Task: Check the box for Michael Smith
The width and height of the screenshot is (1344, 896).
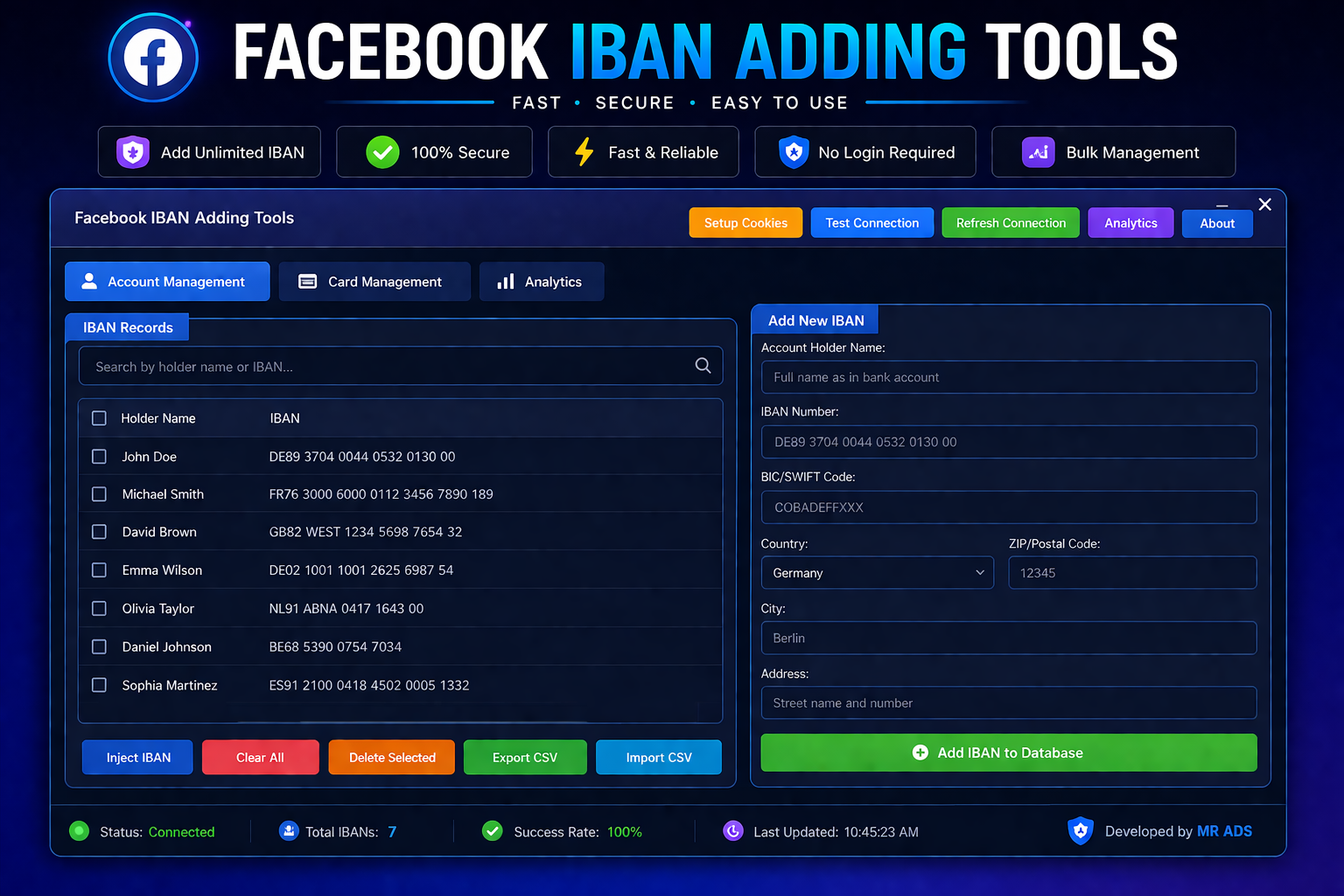Action: point(100,494)
